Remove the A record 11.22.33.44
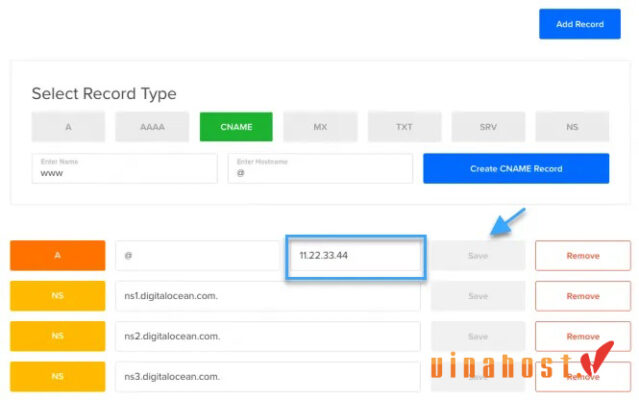This screenshot has height=400, width=639. point(583,255)
